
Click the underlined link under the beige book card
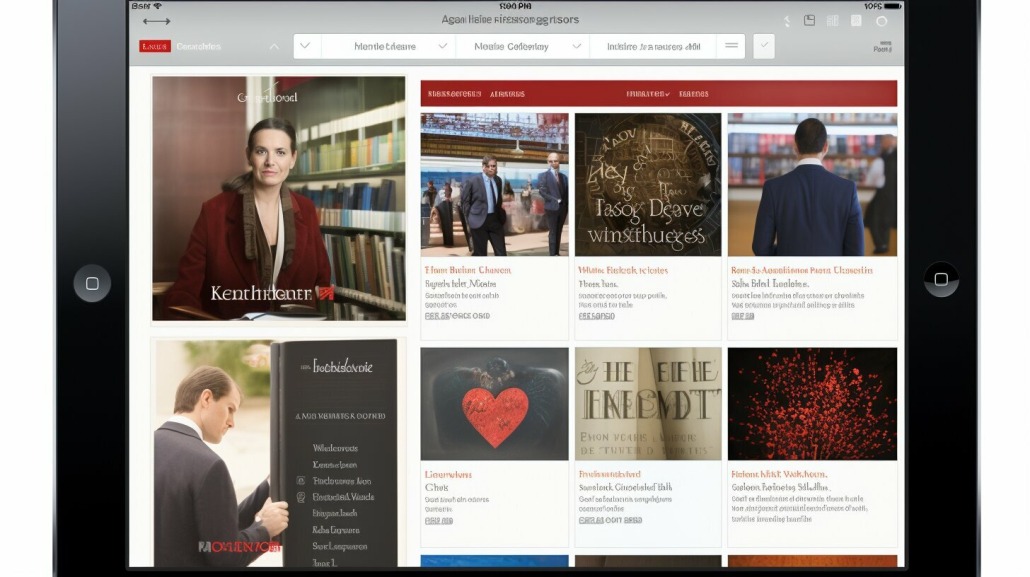(x=610, y=520)
